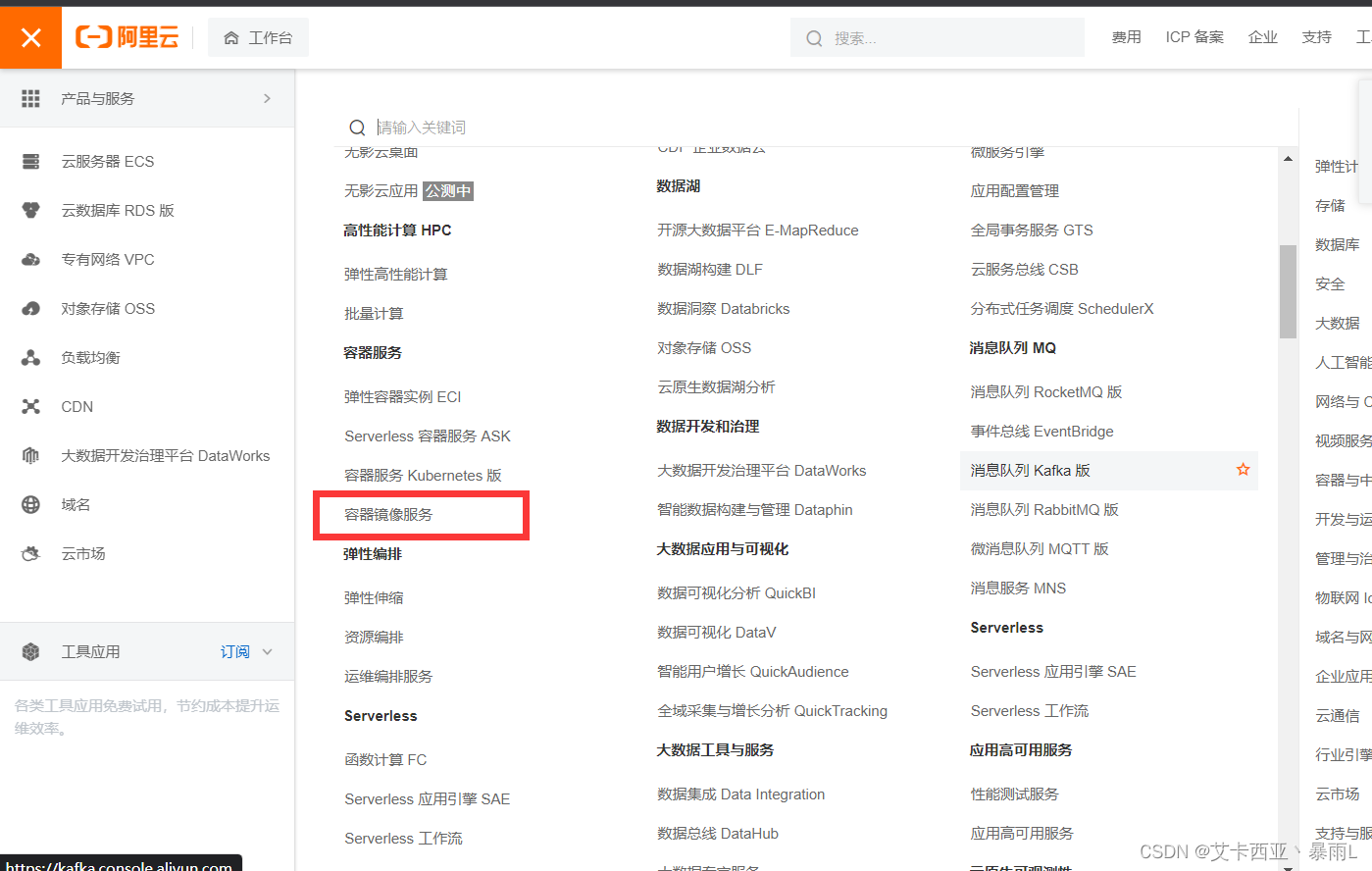Click the top search field 搜索

(938, 37)
